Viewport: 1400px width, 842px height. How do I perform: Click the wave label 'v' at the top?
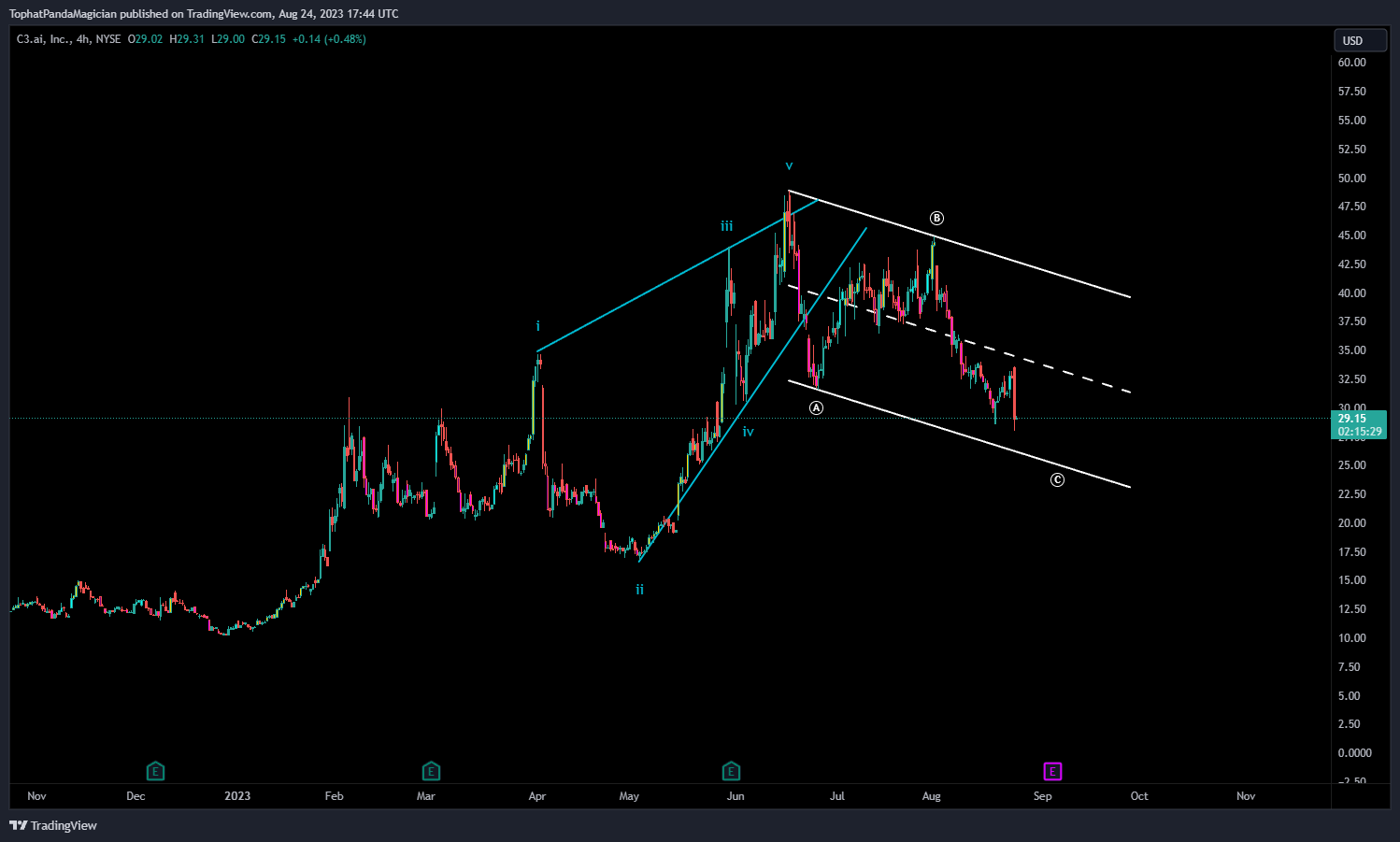pos(789,165)
